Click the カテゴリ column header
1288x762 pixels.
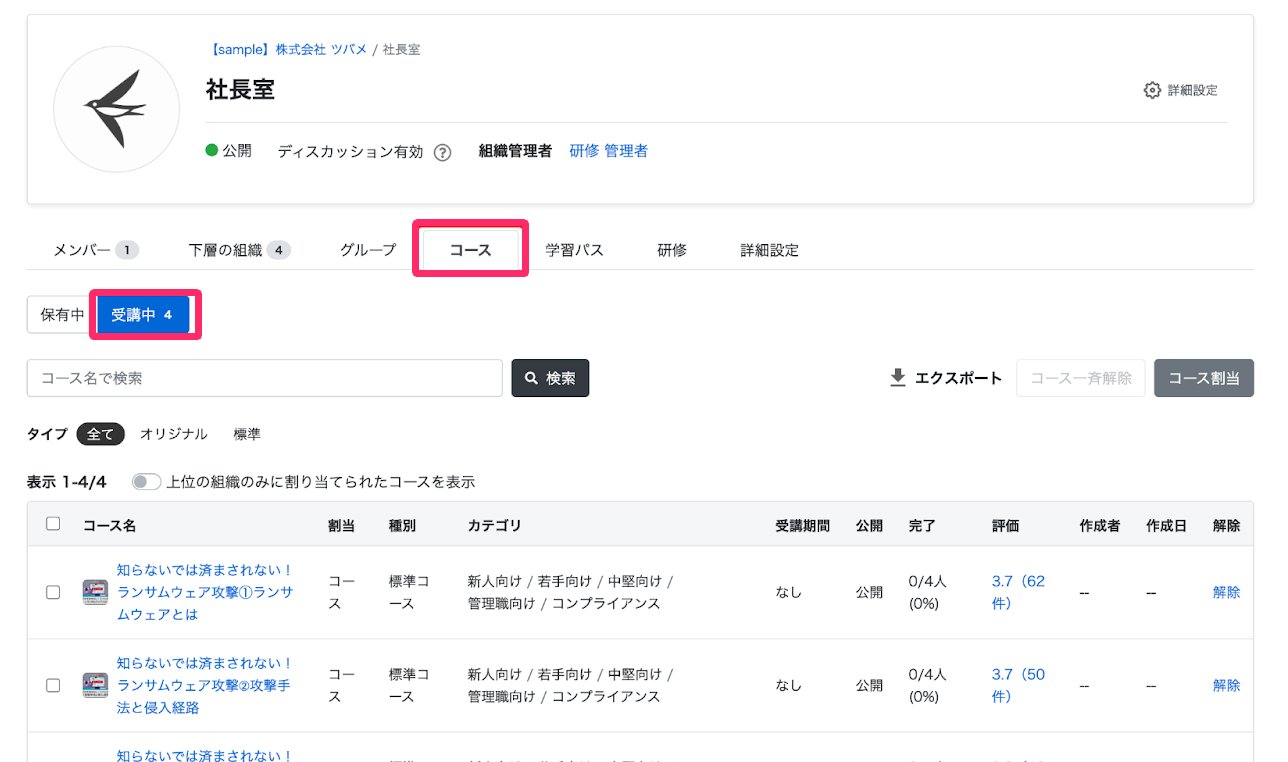click(x=494, y=525)
